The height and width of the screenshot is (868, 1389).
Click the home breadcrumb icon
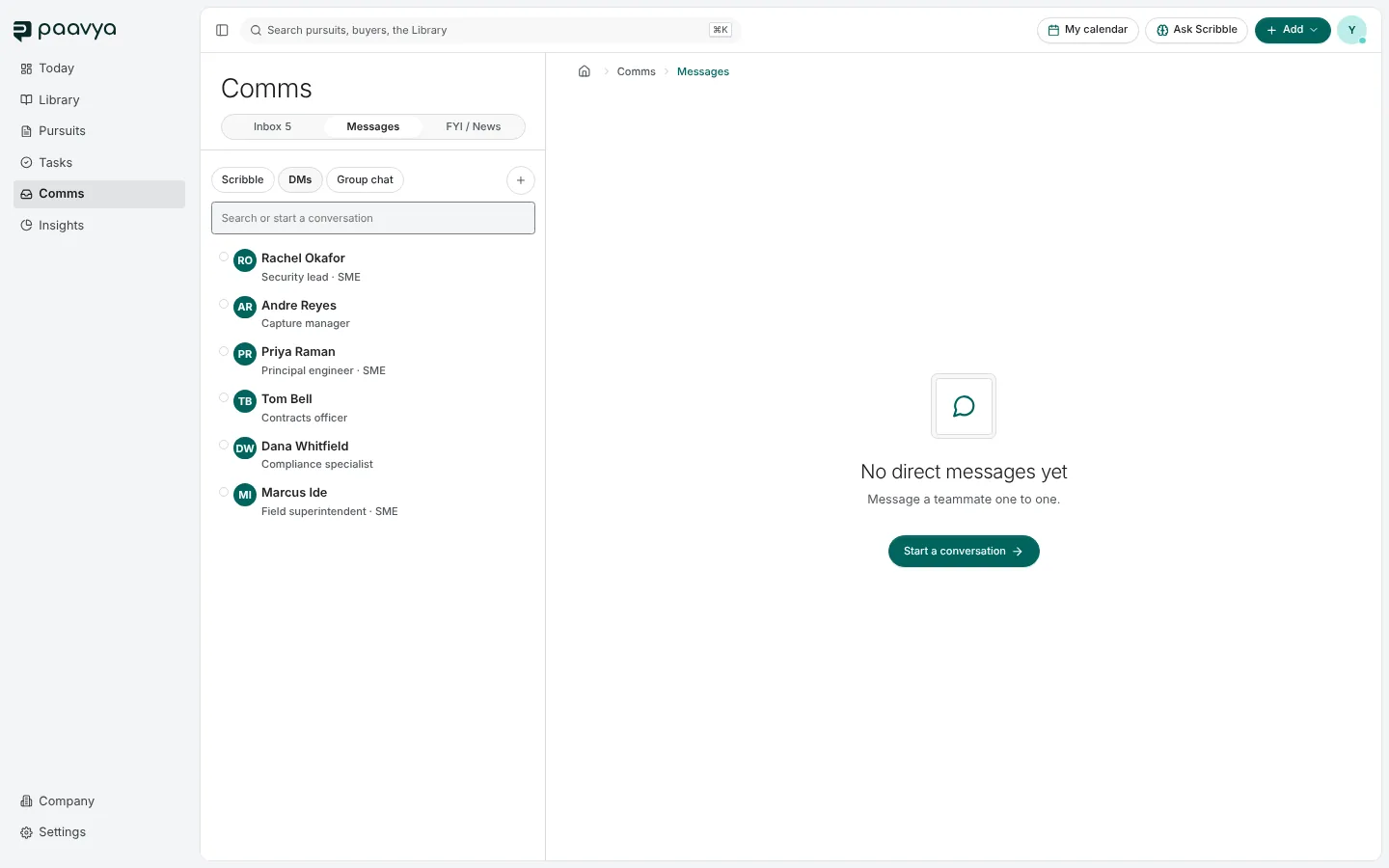(585, 71)
